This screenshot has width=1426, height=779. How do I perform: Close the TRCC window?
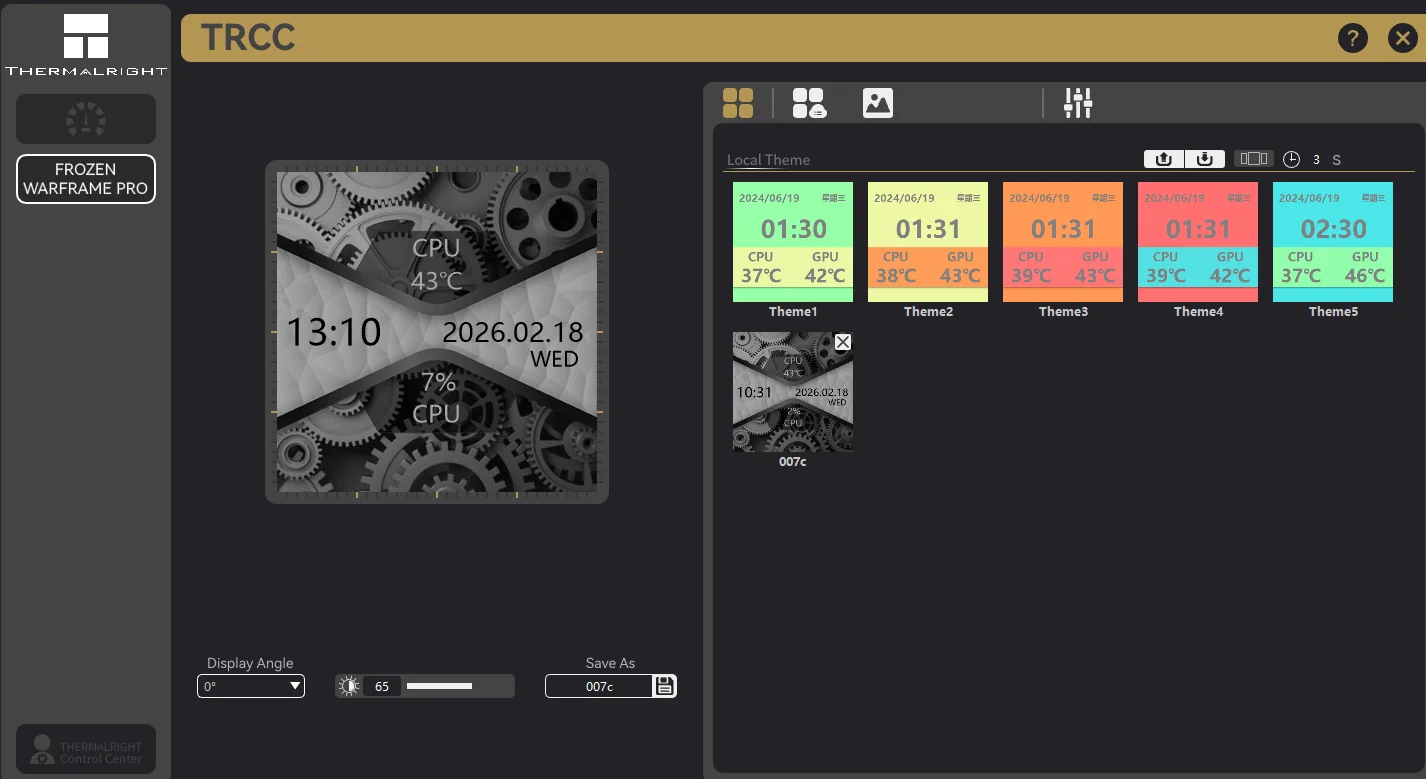coord(1402,38)
